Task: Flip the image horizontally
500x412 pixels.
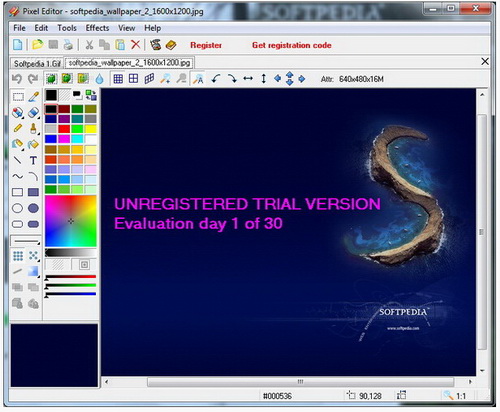Action: (248, 79)
